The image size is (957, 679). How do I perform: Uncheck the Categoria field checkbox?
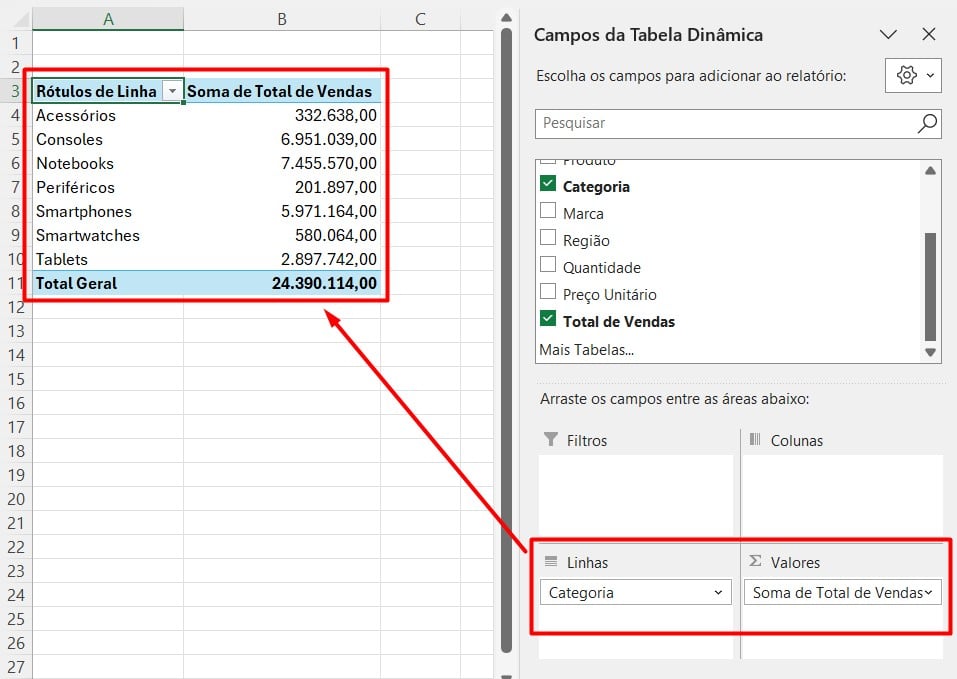(x=548, y=184)
